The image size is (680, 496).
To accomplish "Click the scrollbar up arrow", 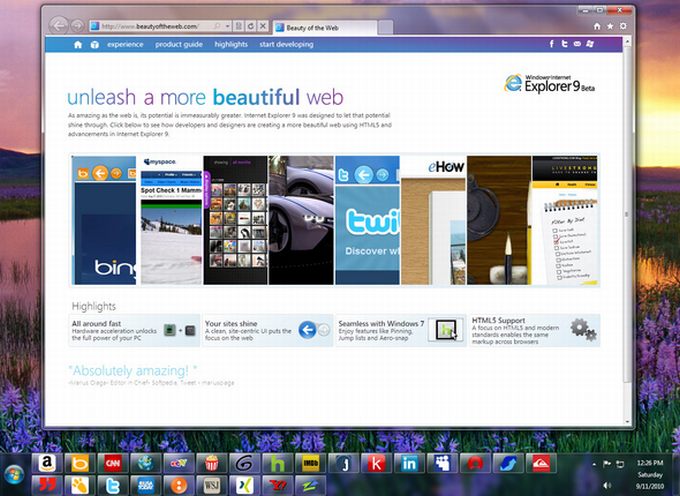I will coord(627,42).
